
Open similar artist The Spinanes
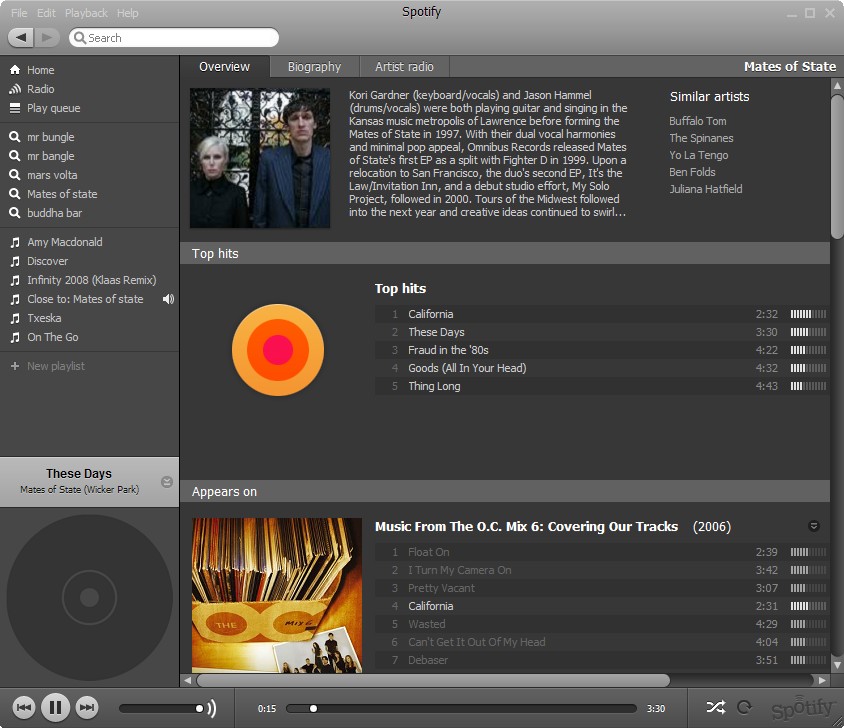click(x=701, y=138)
